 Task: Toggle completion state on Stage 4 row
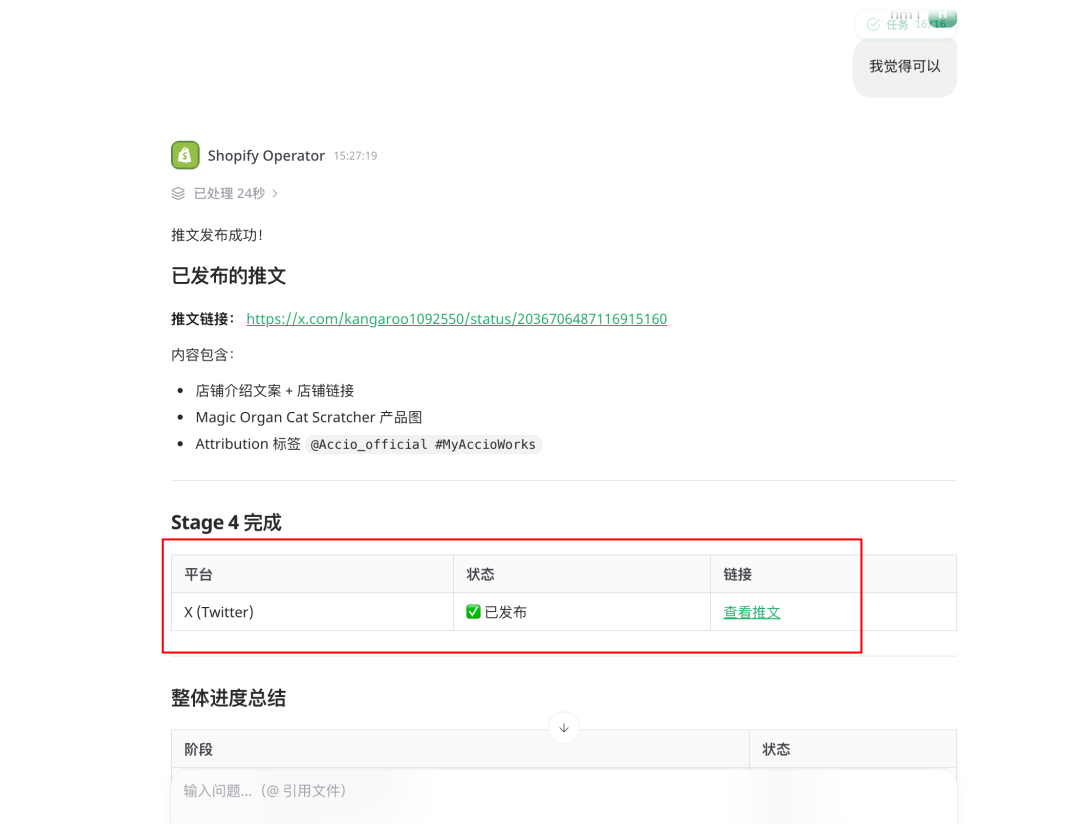click(512, 611)
